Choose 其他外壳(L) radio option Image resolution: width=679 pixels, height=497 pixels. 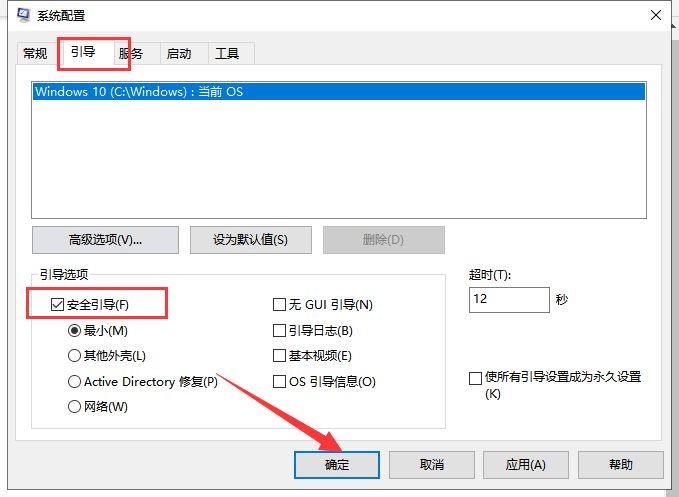click(x=74, y=356)
